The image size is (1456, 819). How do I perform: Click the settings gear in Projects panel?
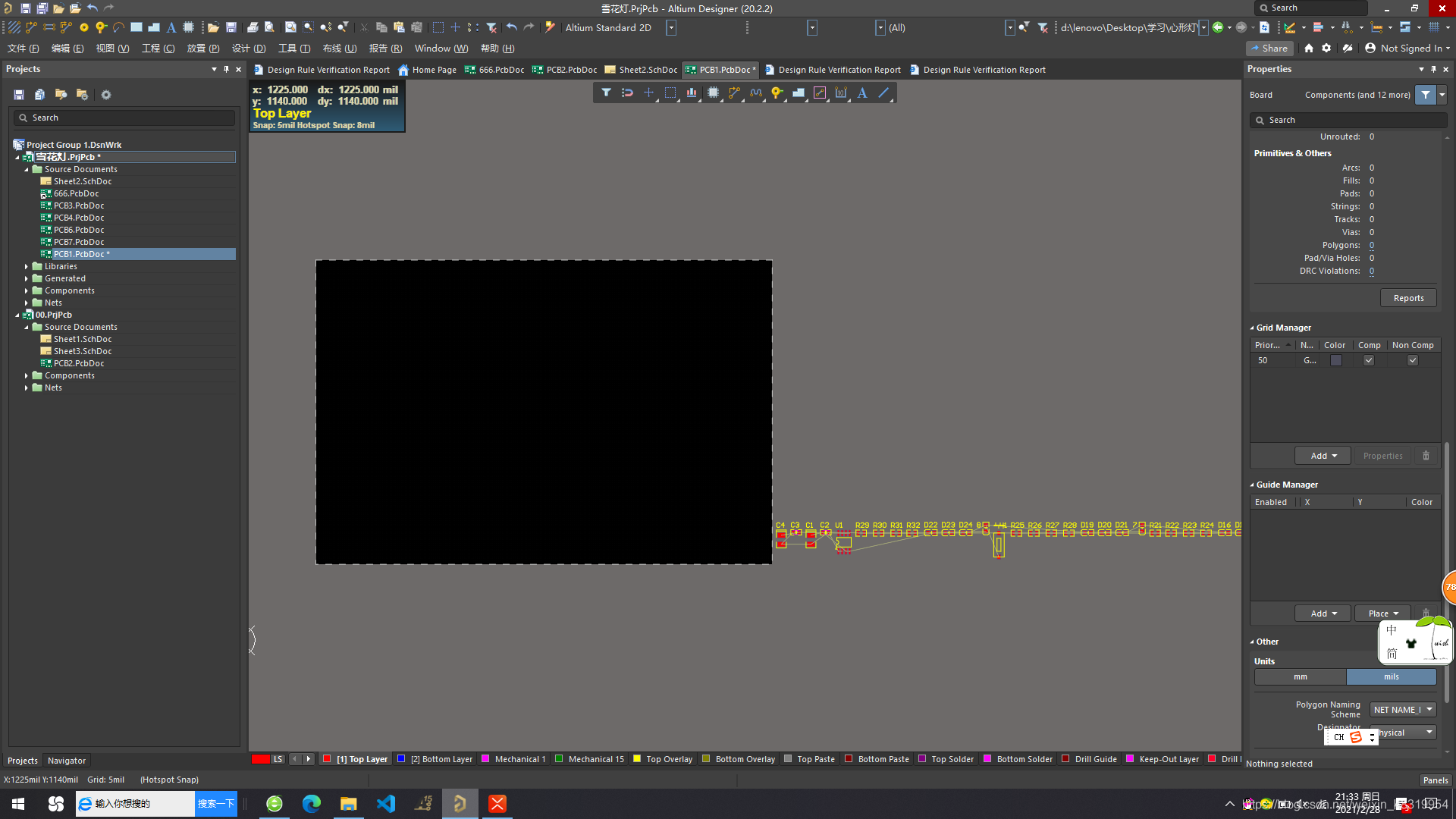[x=106, y=95]
